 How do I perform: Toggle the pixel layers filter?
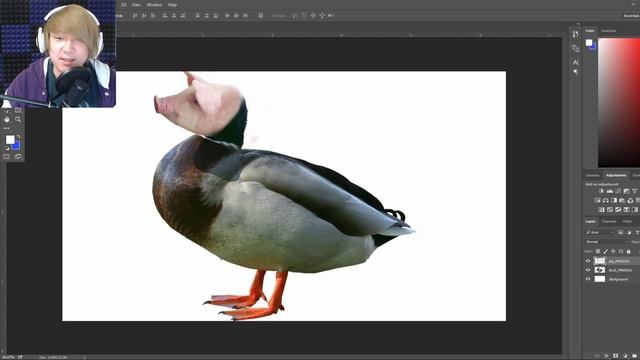(x=620, y=232)
